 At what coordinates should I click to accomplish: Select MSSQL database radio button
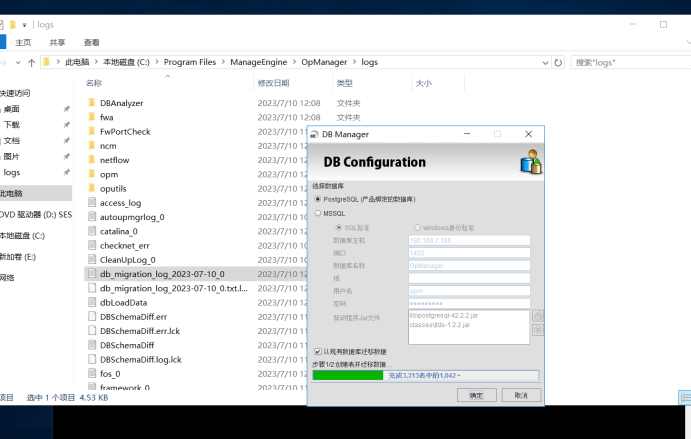click(318, 213)
